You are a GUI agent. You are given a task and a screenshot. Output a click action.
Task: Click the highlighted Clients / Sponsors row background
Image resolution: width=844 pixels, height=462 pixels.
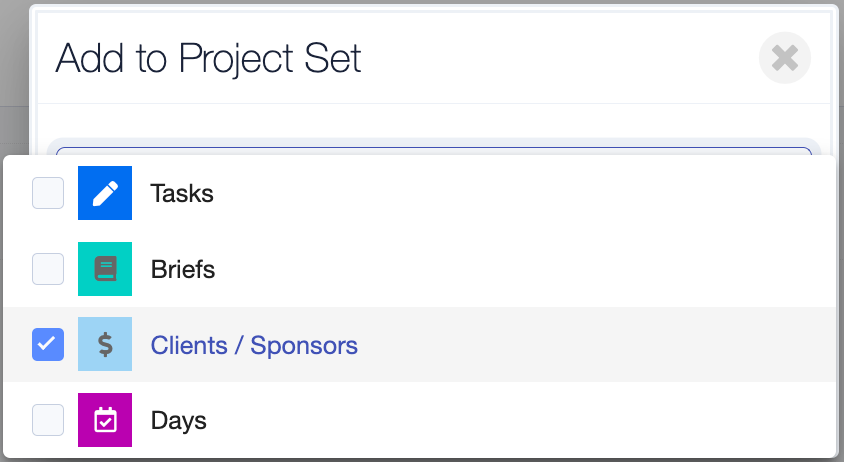(592, 344)
